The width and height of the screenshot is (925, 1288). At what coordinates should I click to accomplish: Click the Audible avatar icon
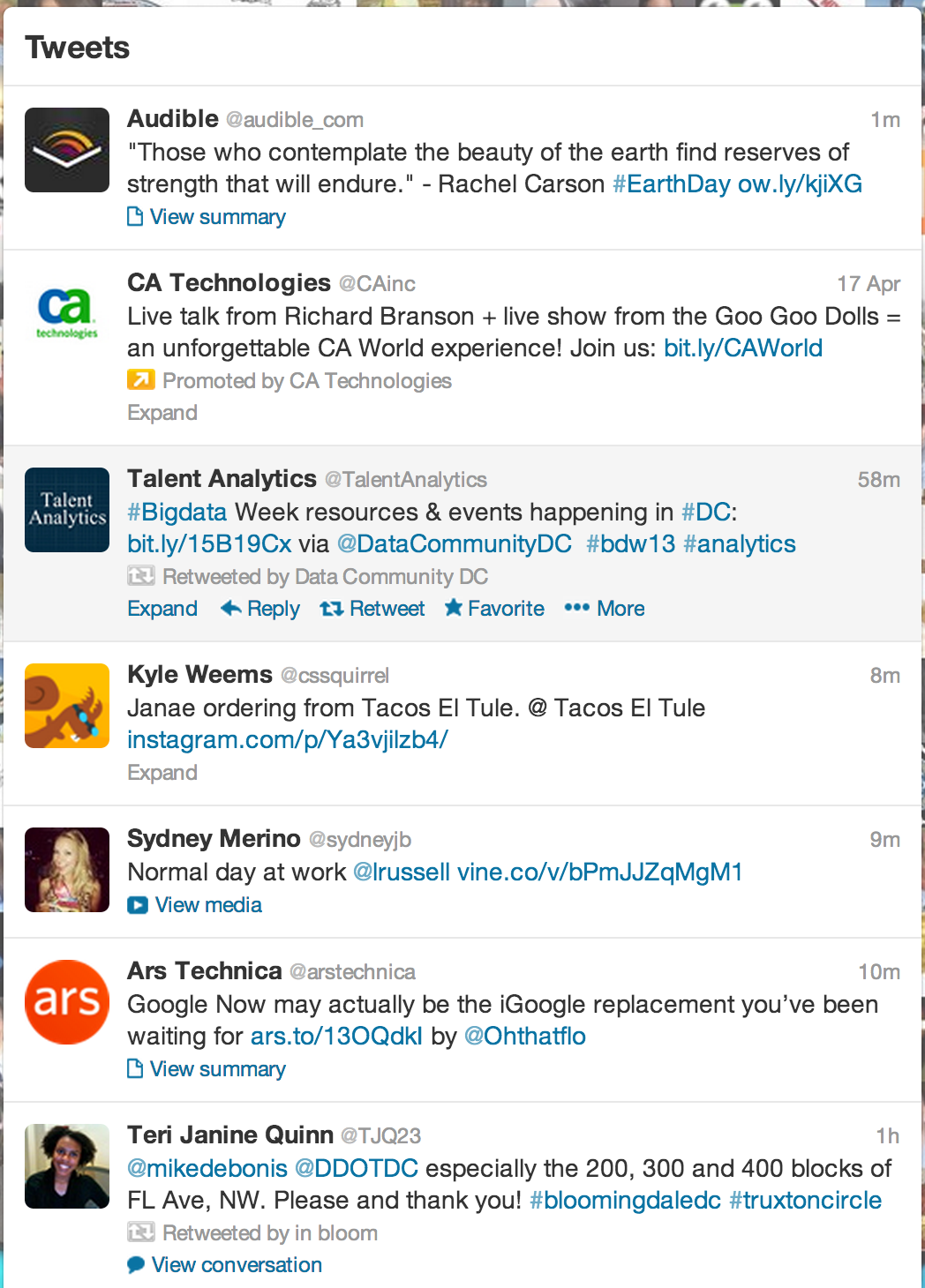point(67,150)
